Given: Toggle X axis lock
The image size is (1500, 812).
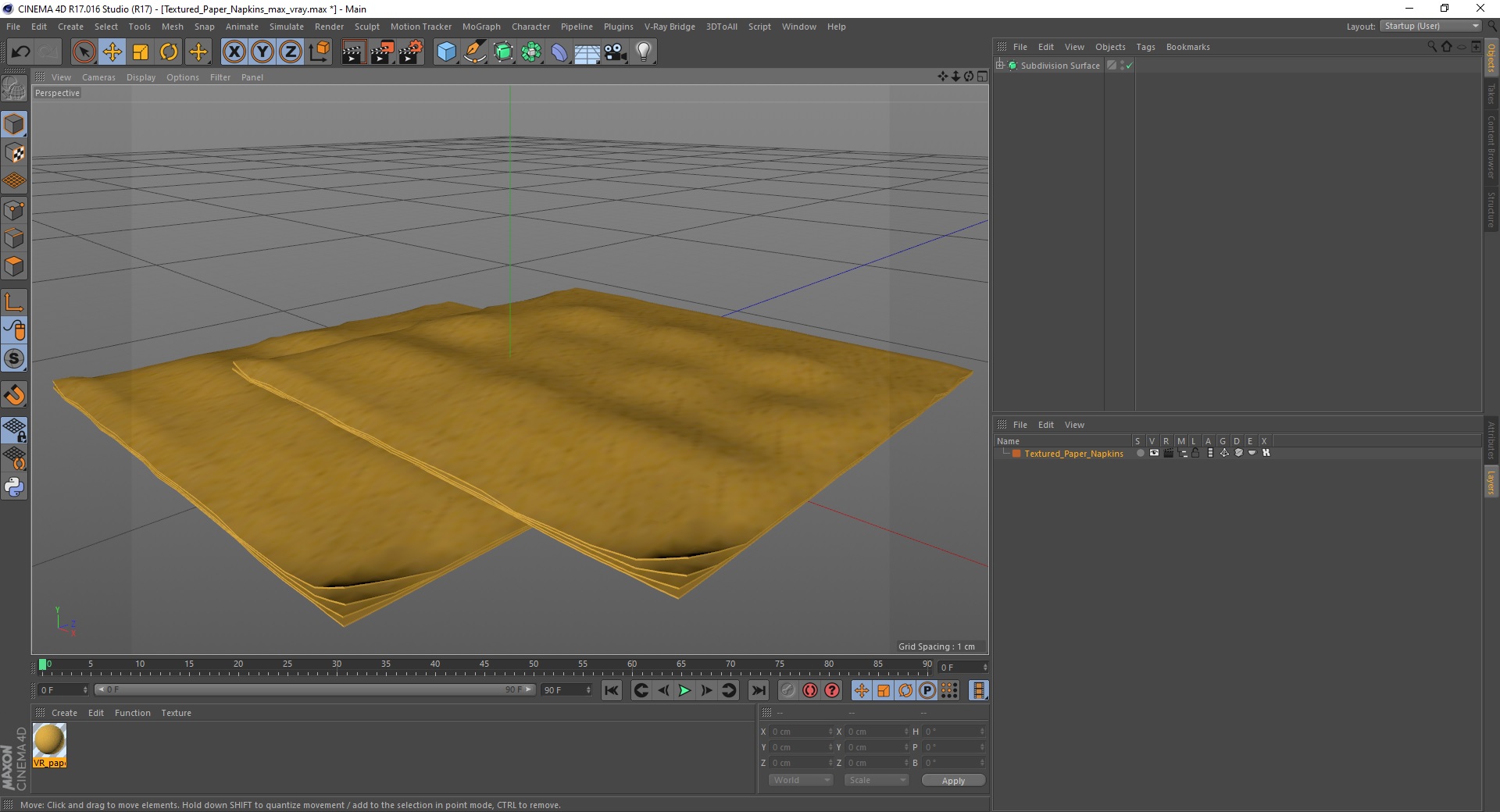Looking at the screenshot, I should pos(234,52).
